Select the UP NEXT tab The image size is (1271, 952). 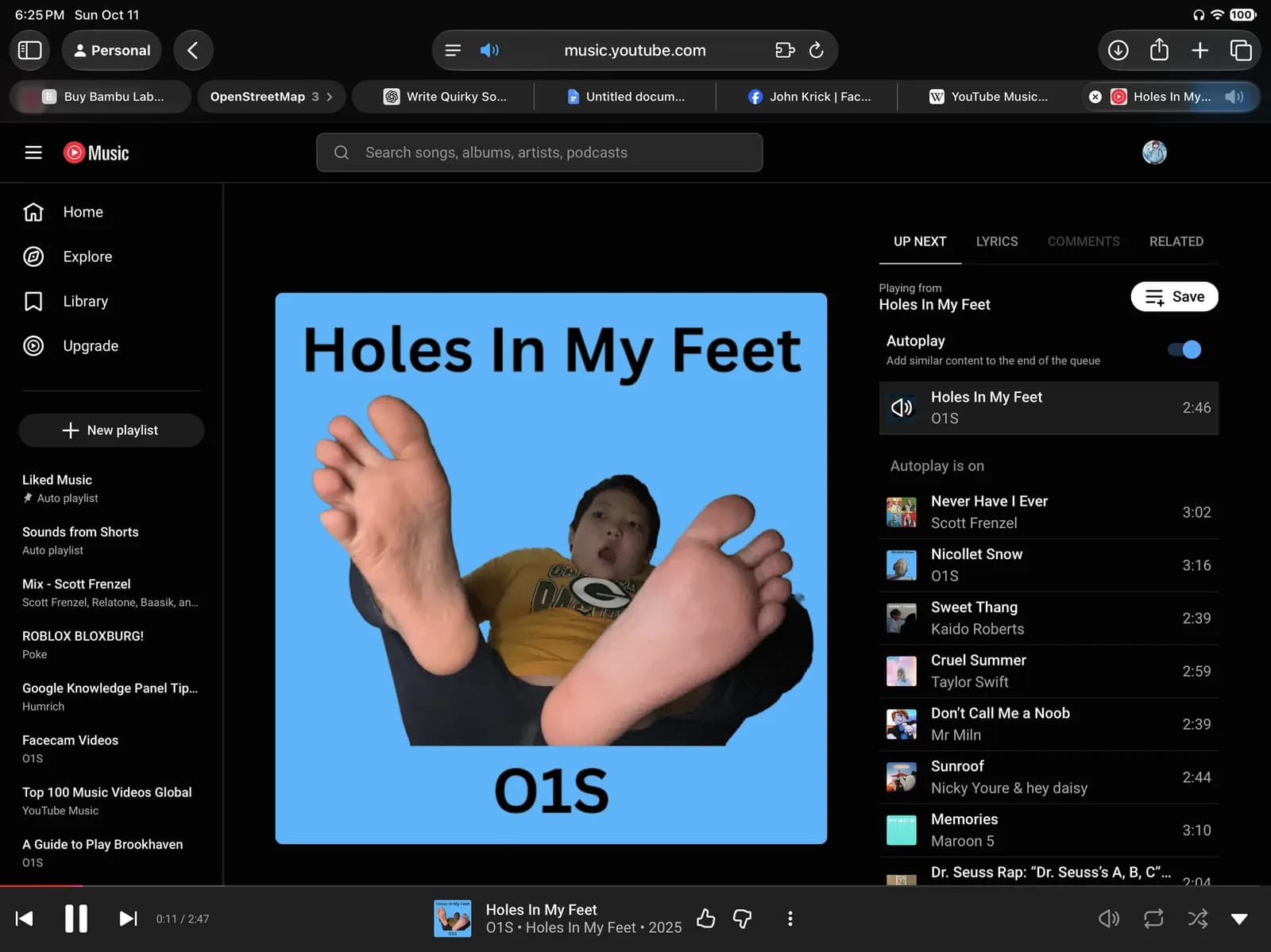[x=920, y=241]
